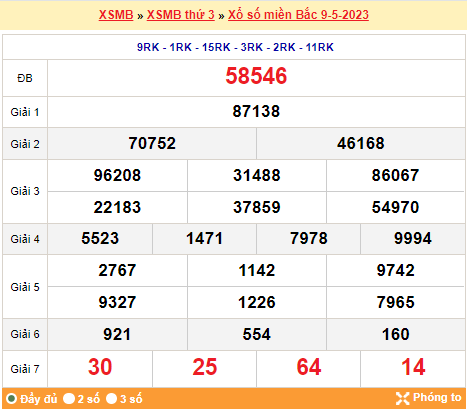Click the ticket codes row 9RK - 1RK
This screenshot has width=467, height=411.
(235, 47)
